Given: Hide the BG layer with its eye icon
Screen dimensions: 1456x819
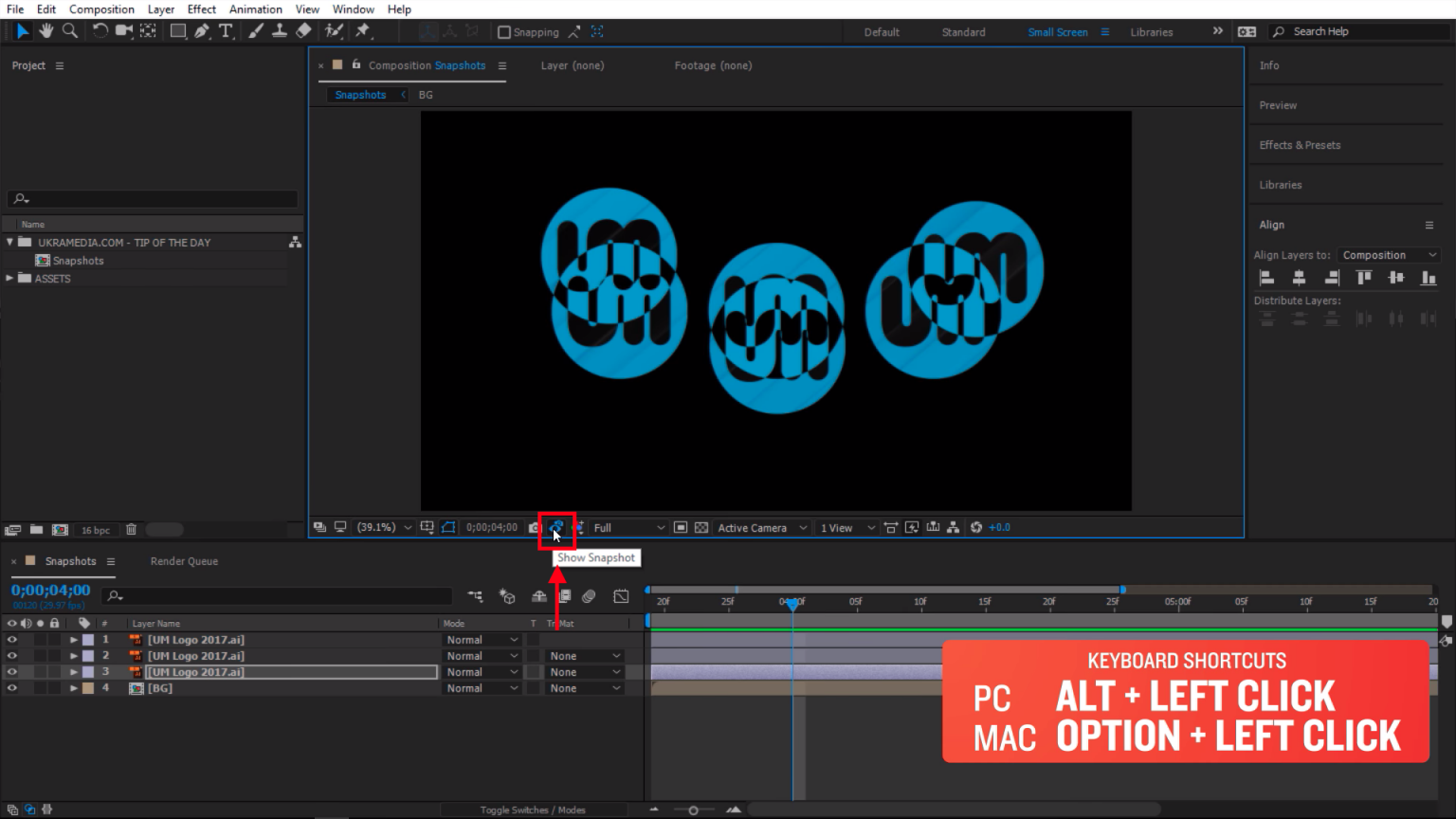Looking at the screenshot, I should pyautogui.click(x=12, y=688).
